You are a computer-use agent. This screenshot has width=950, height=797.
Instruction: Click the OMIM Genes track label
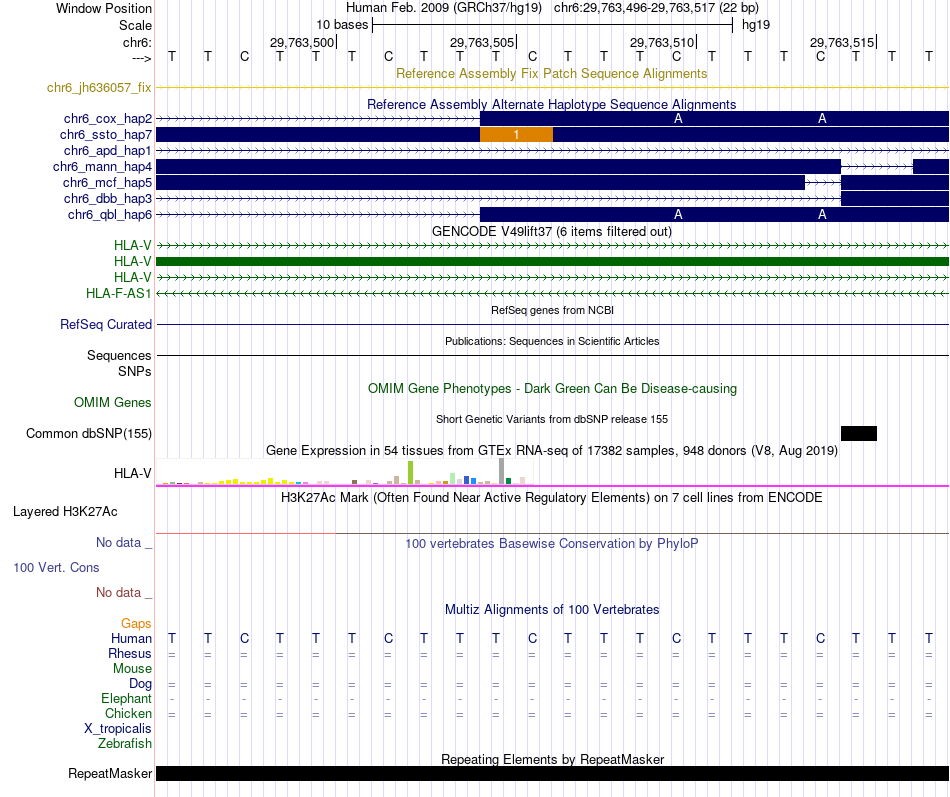point(113,402)
